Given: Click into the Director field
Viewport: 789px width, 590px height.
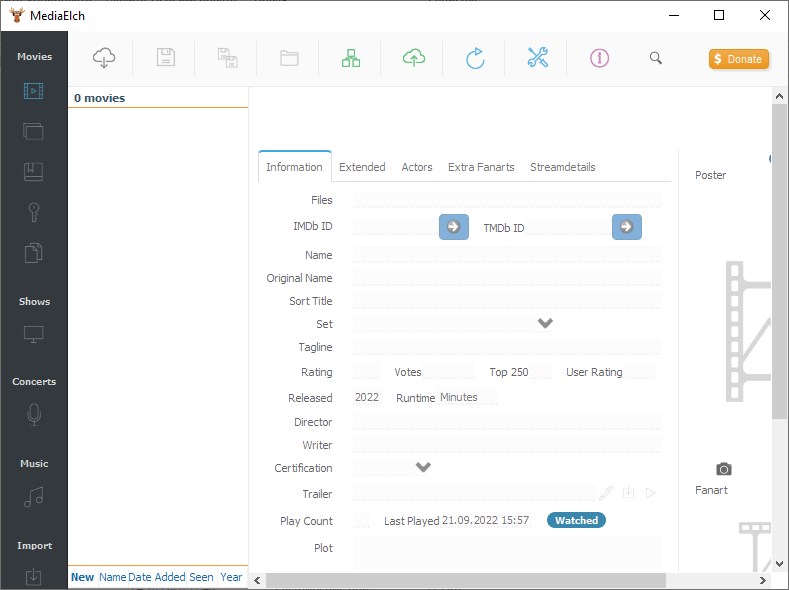Looking at the screenshot, I should [x=507, y=422].
